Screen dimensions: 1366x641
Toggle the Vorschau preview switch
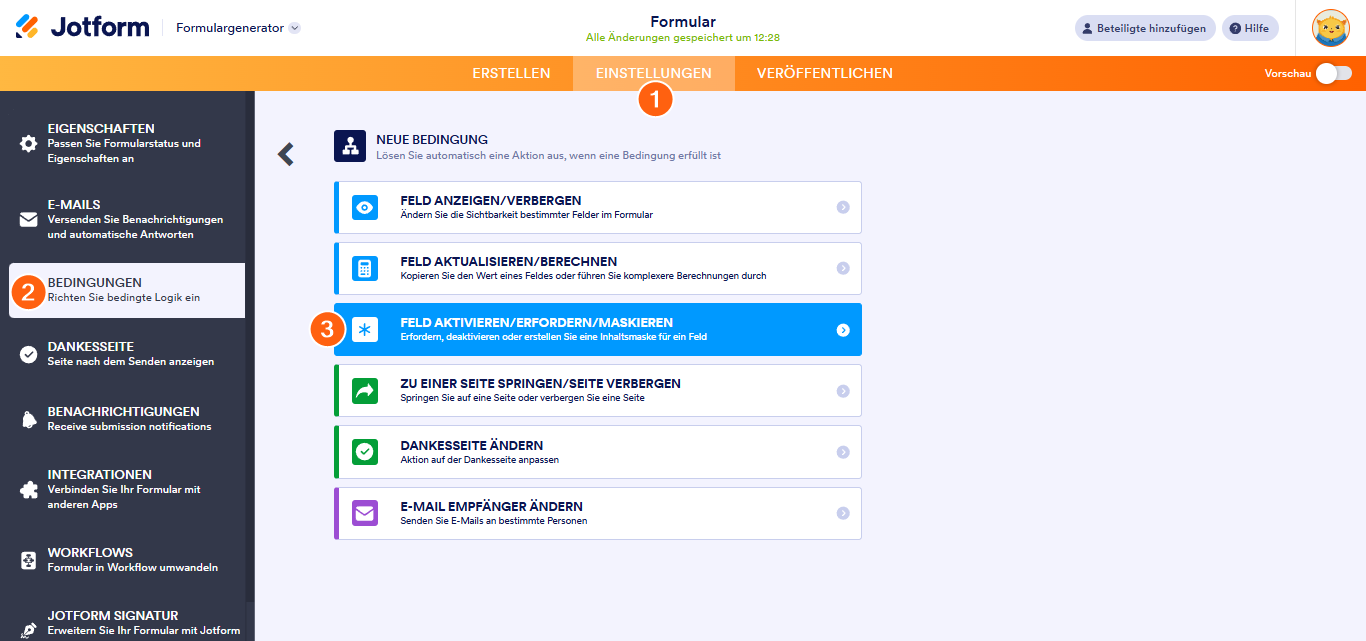click(1333, 73)
